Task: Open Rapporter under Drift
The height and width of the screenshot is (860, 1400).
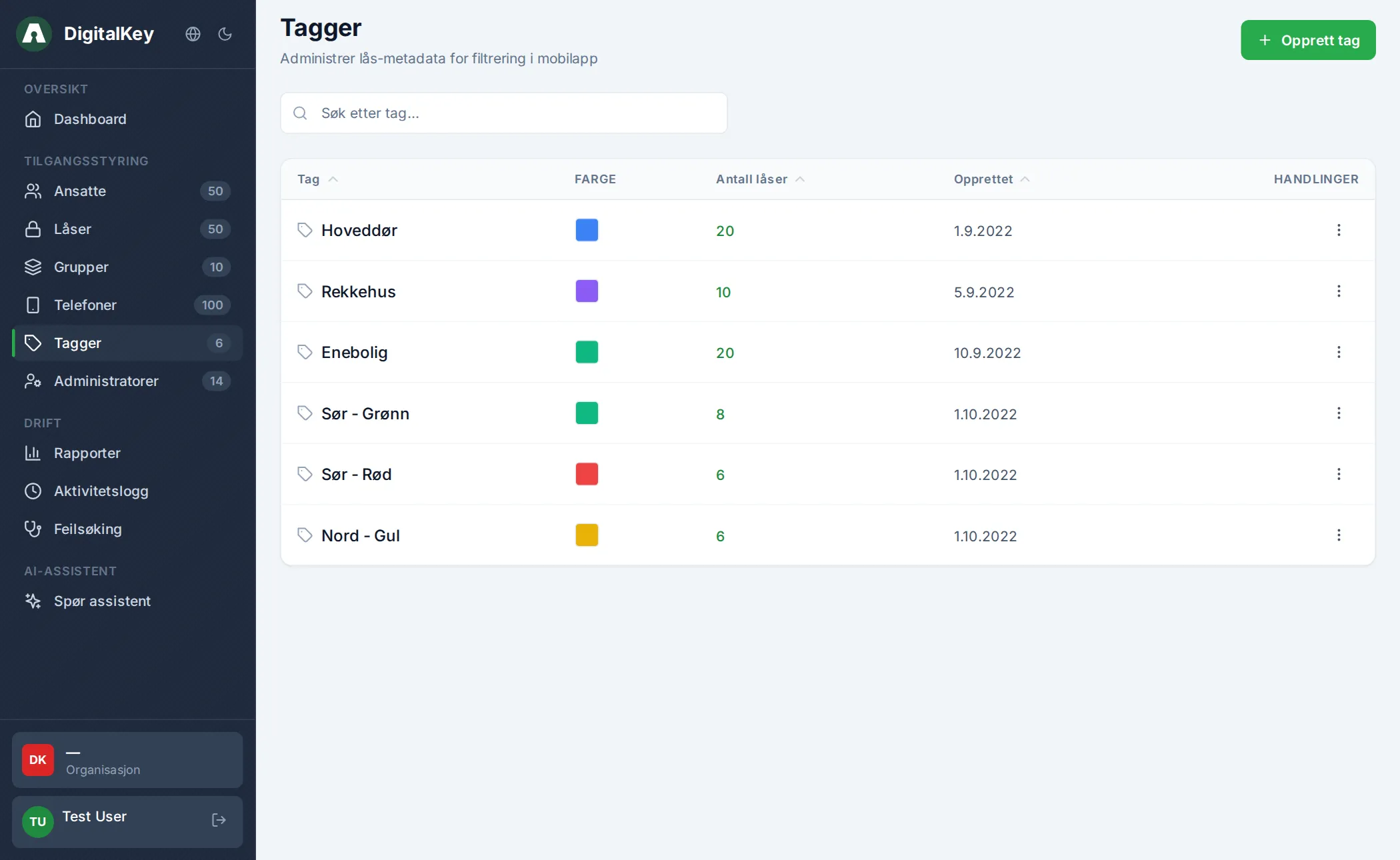Action: (x=127, y=453)
